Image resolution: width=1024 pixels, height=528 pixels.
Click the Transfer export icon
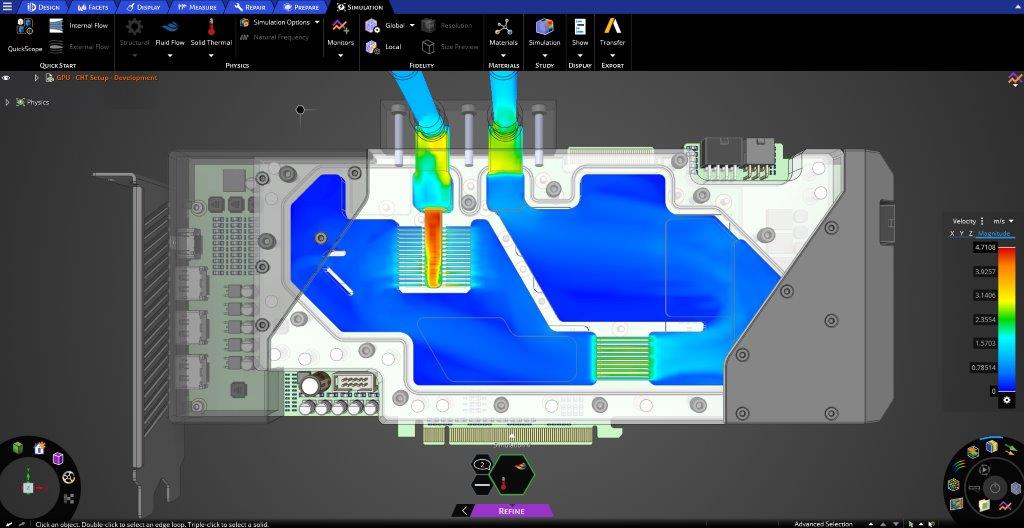(x=612, y=27)
